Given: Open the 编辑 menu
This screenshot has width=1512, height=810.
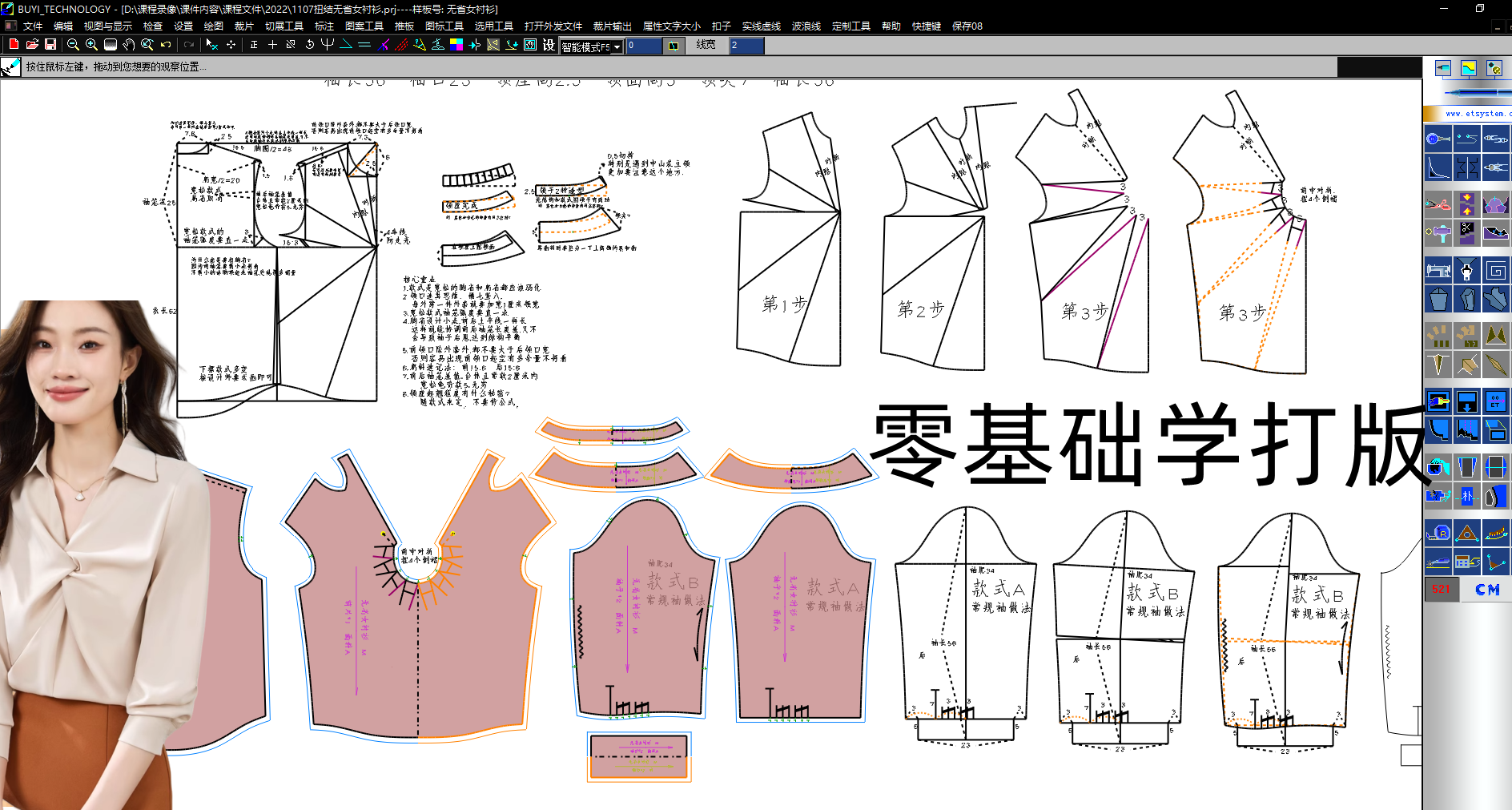Looking at the screenshot, I should (63, 26).
